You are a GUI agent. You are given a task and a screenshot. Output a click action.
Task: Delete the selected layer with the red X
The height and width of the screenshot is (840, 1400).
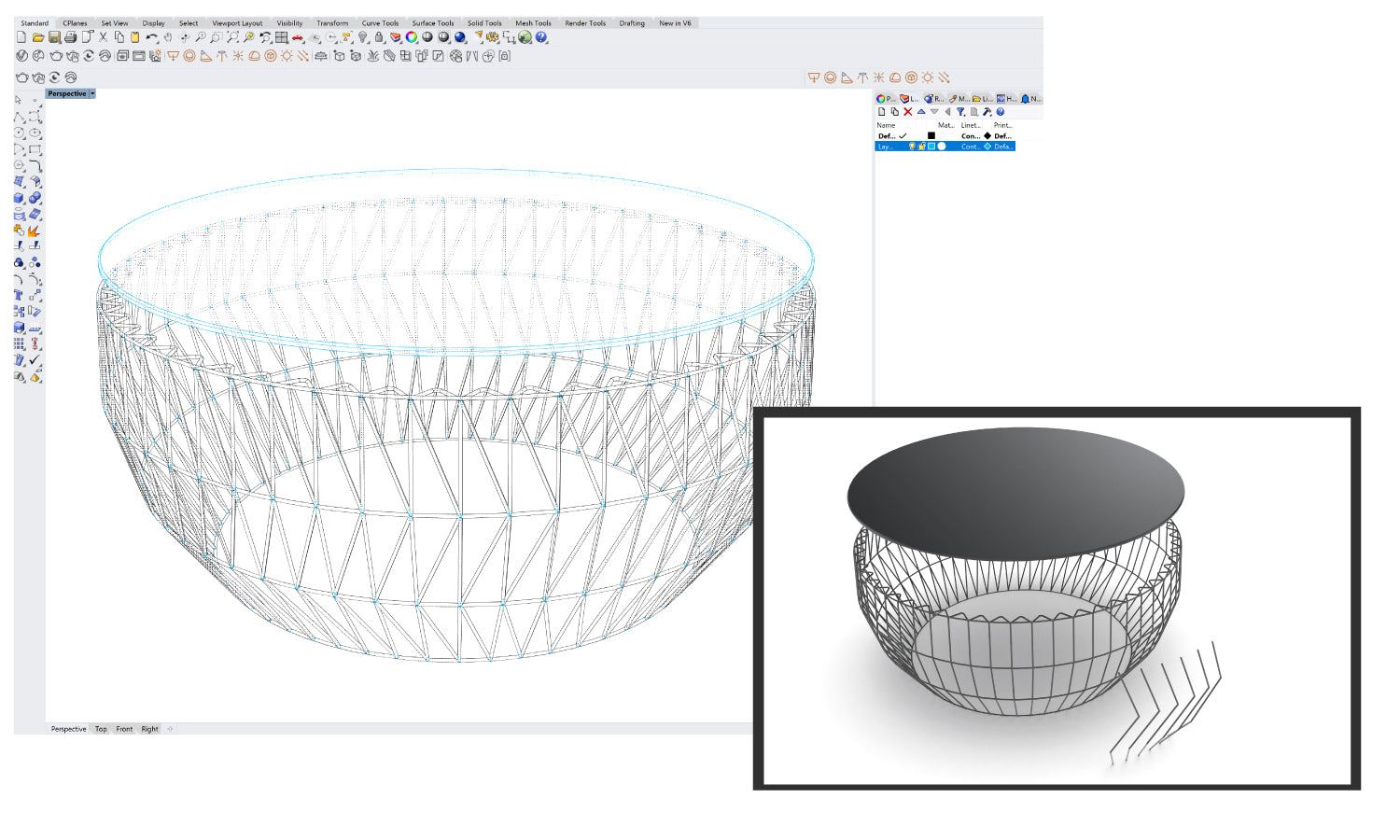pyautogui.click(x=907, y=111)
